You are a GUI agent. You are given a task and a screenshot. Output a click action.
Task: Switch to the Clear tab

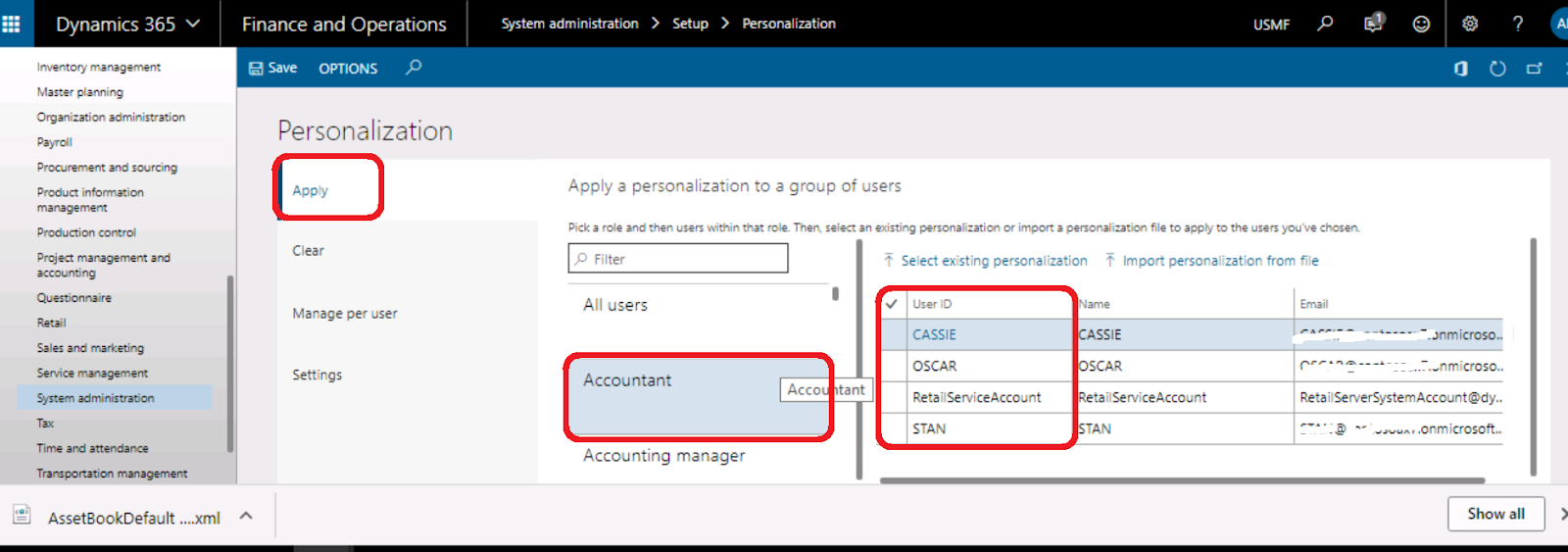pyautogui.click(x=308, y=251)
